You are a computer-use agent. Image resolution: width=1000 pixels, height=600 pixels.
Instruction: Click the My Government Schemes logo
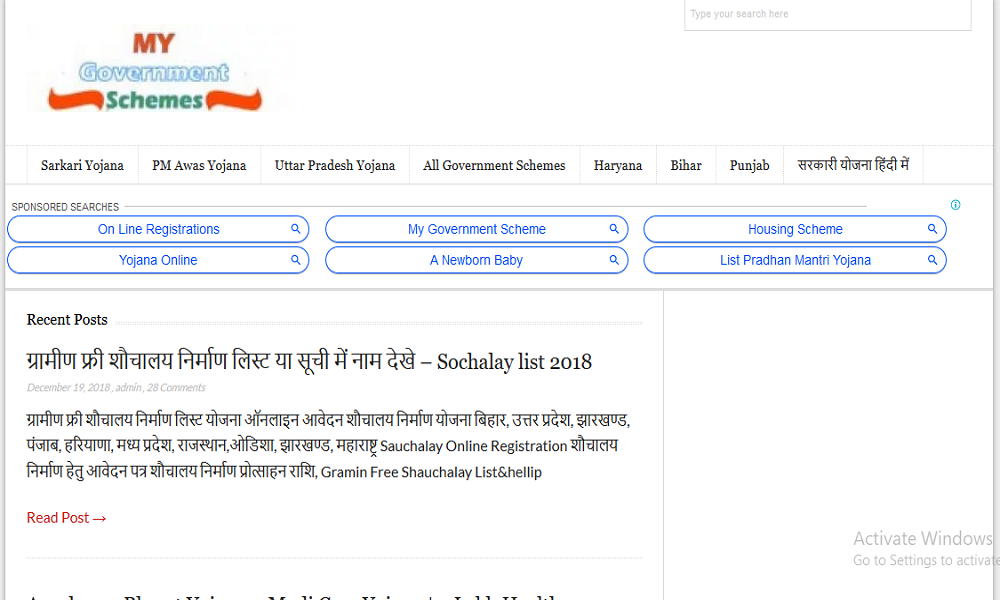coord(156,72)
